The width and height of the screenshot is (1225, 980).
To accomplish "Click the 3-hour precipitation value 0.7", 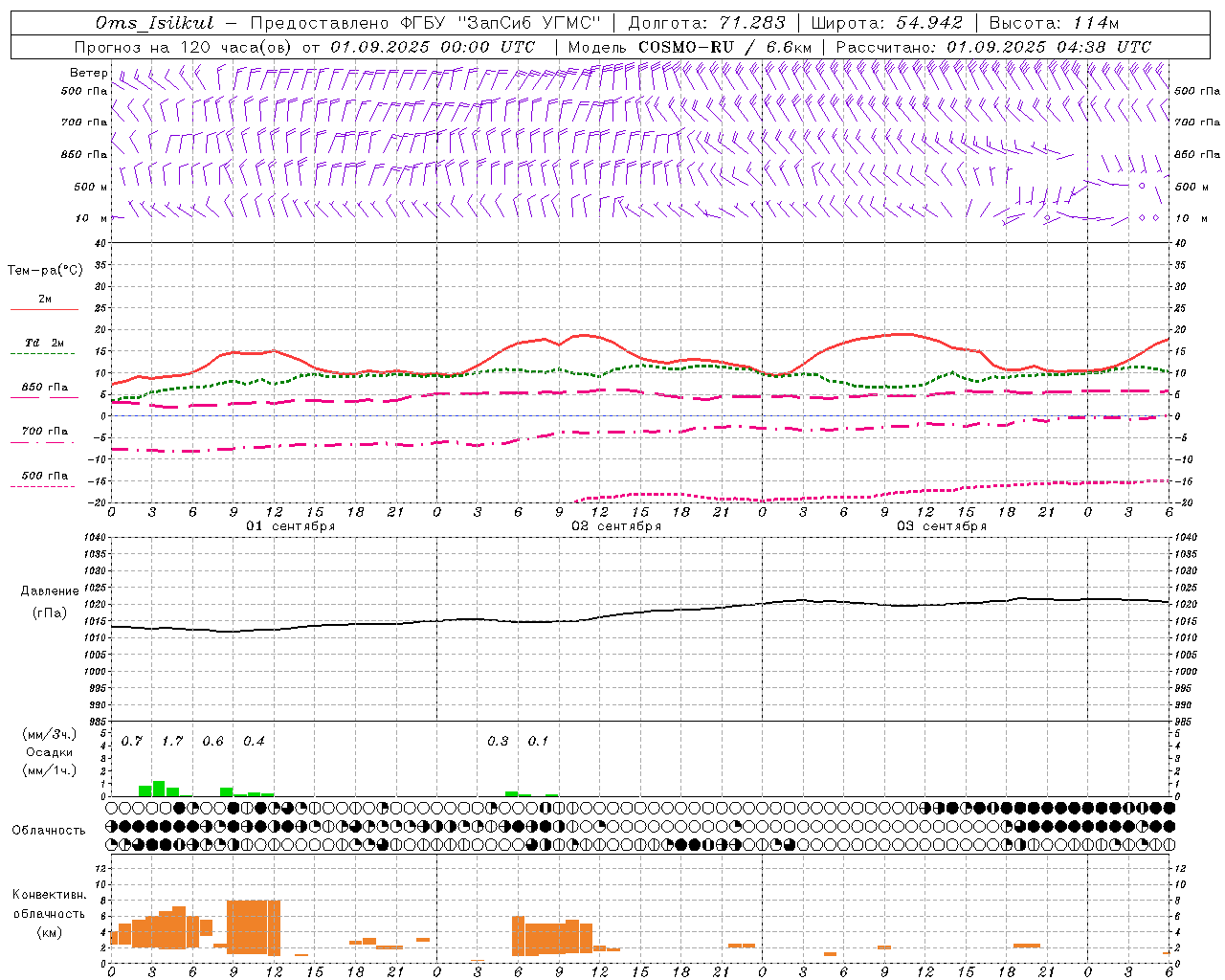I will [x=132, y=742].
